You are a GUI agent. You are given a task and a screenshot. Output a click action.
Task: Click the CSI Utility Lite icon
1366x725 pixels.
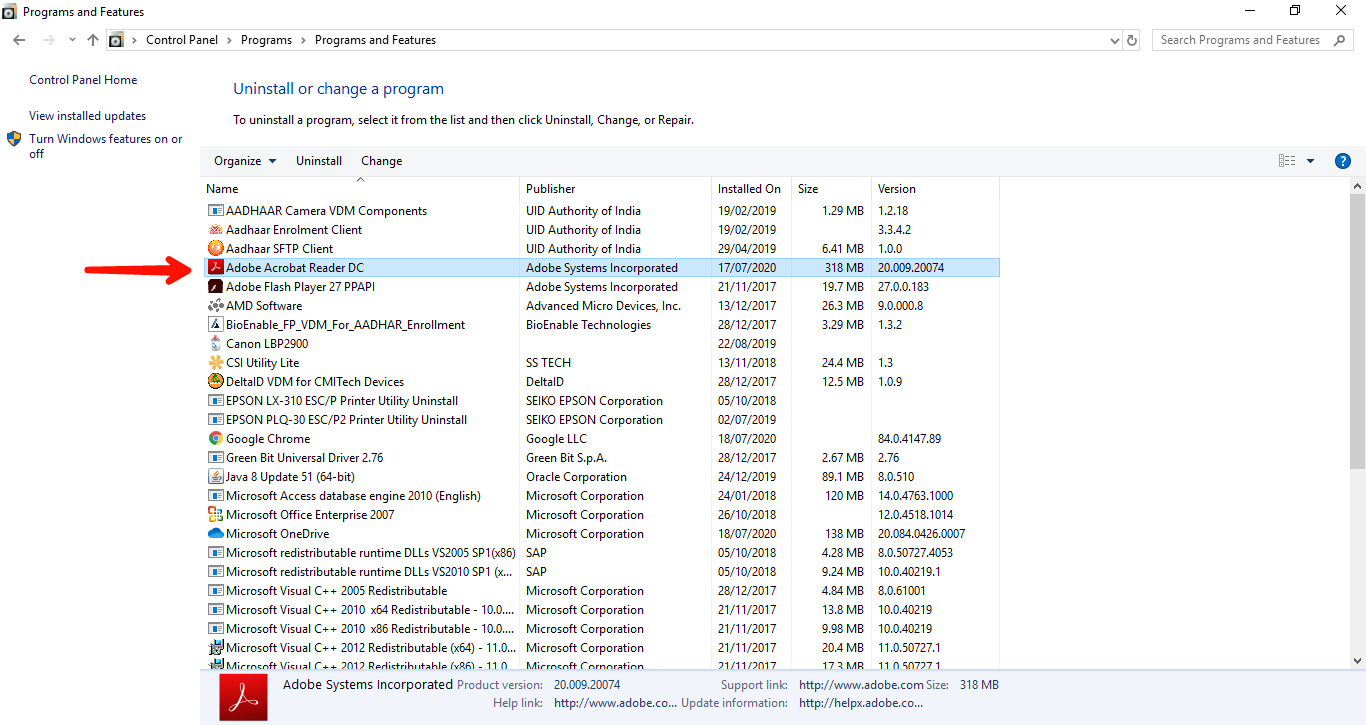(215, 363)
